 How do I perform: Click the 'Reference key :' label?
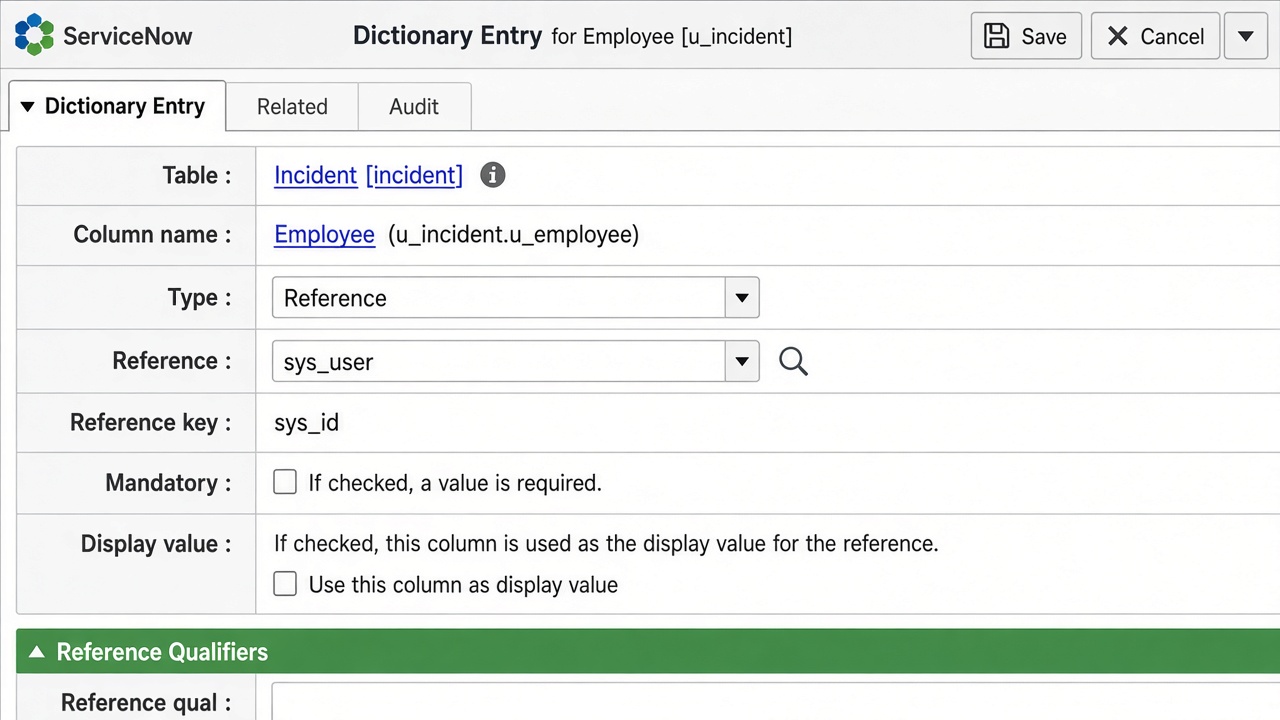[150, 422]
